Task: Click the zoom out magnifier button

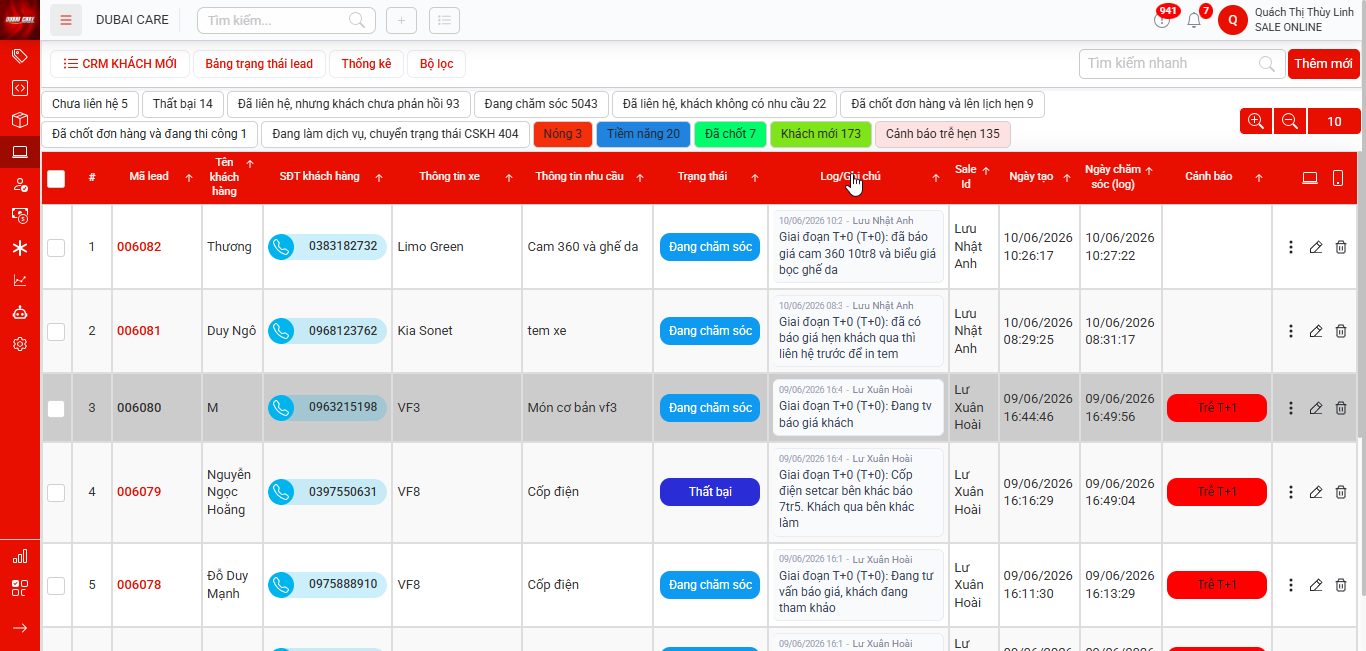Action: coord(1290,121)
